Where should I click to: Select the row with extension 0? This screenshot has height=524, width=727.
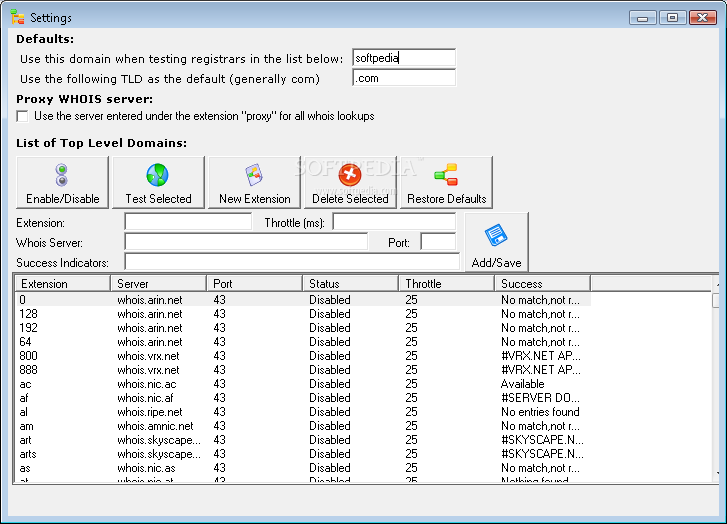[x=303, y=300]
